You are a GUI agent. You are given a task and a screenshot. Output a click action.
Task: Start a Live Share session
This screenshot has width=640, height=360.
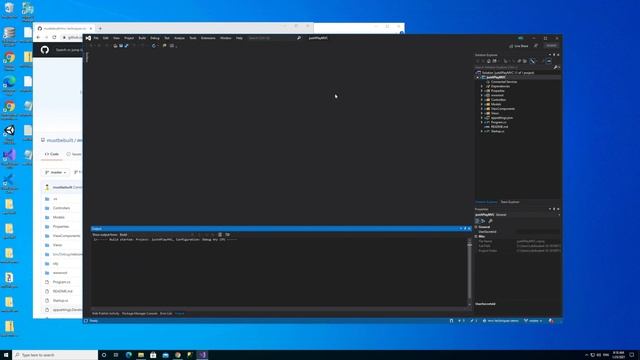[x=518, y=46]
